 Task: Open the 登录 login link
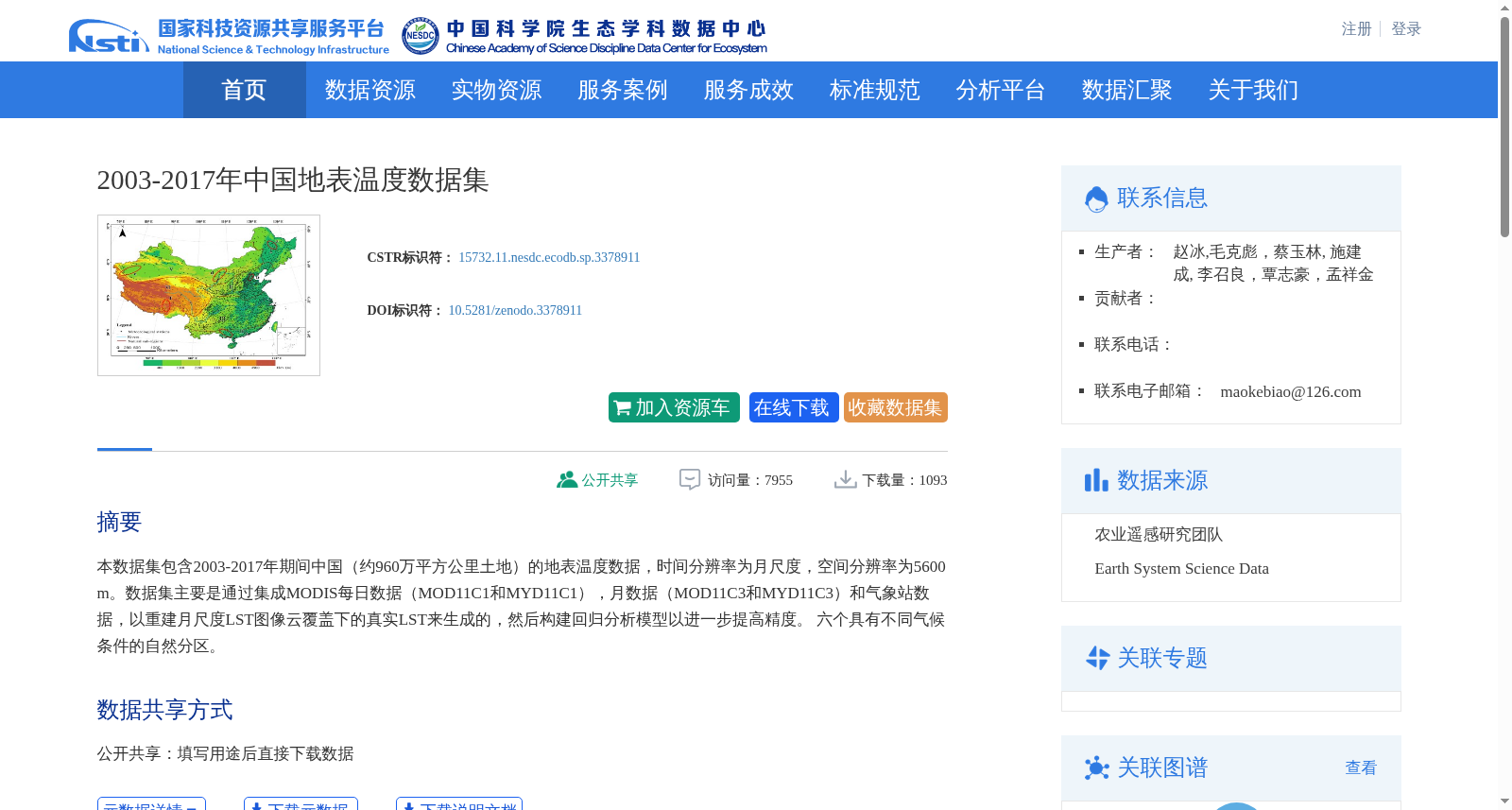tap(1406, 29)
